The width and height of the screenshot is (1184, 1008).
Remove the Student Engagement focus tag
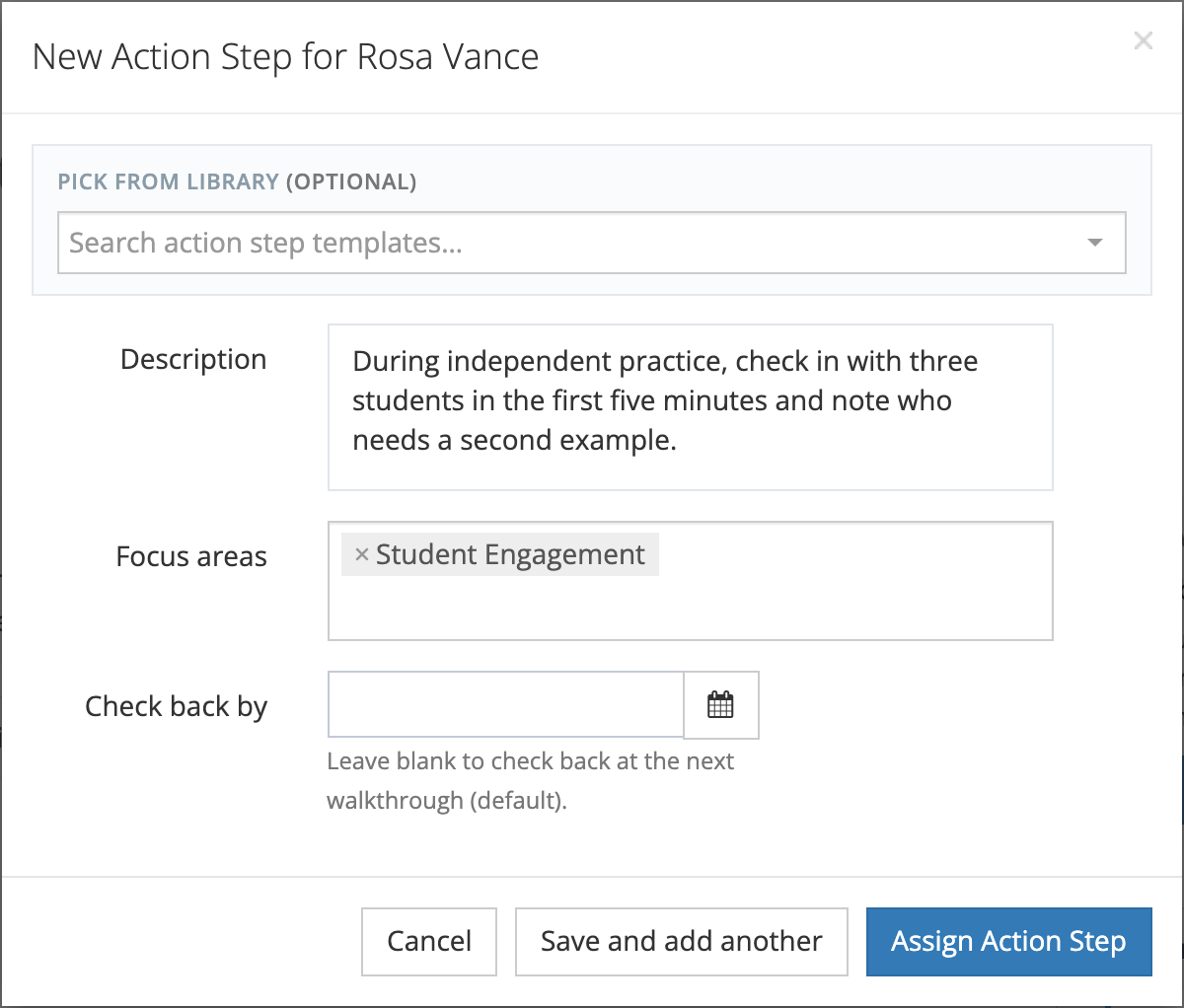[x=361, y=554]
